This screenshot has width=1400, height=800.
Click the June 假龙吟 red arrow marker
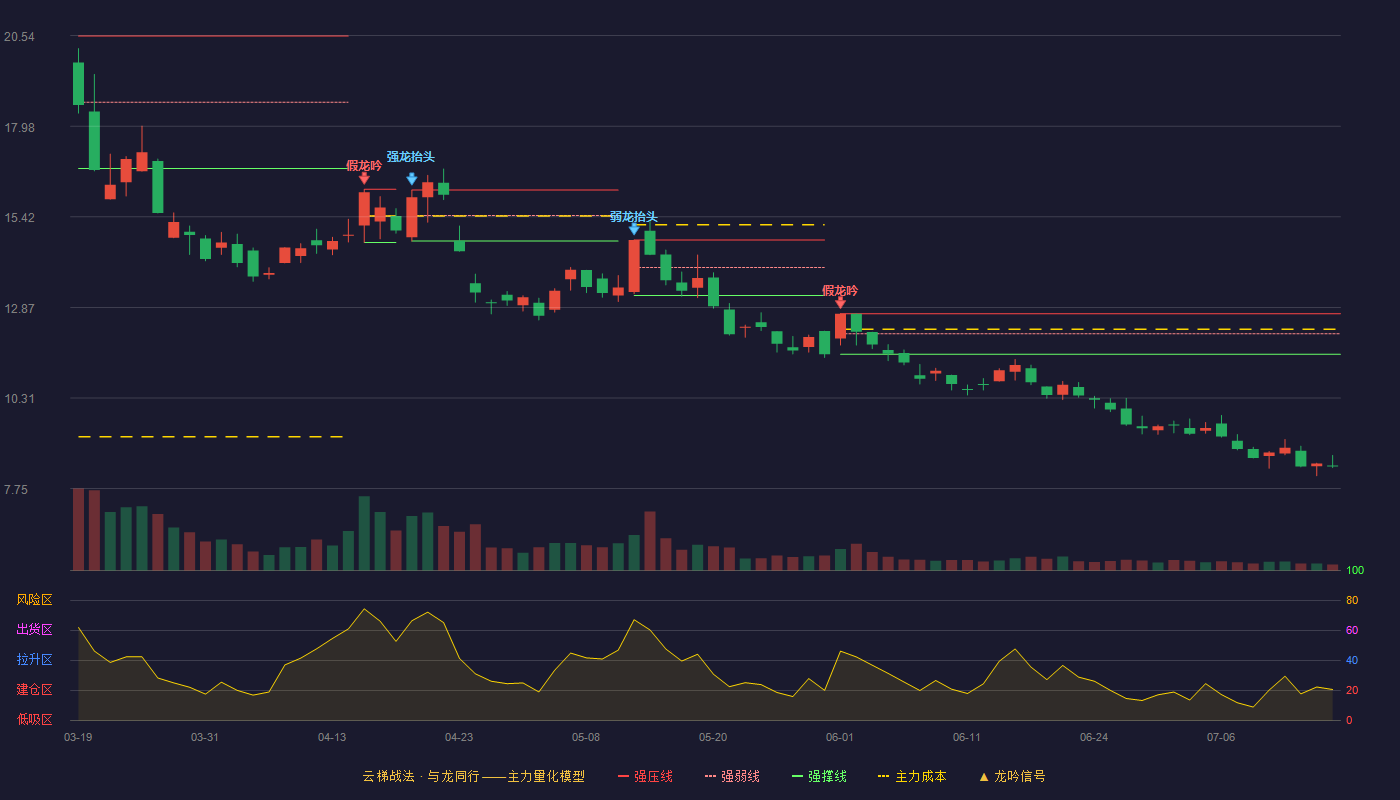840,302
